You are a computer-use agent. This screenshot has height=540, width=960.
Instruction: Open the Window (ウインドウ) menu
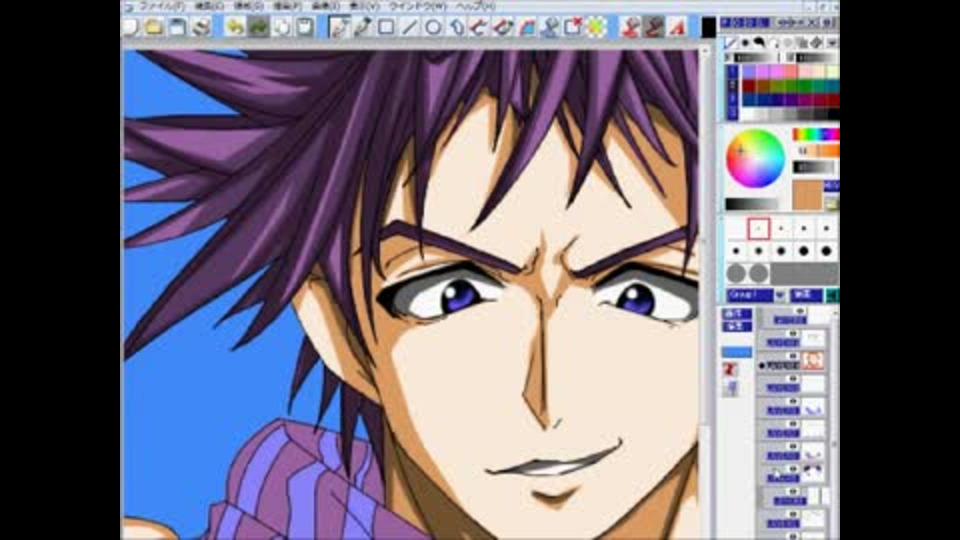coord(418,6)
